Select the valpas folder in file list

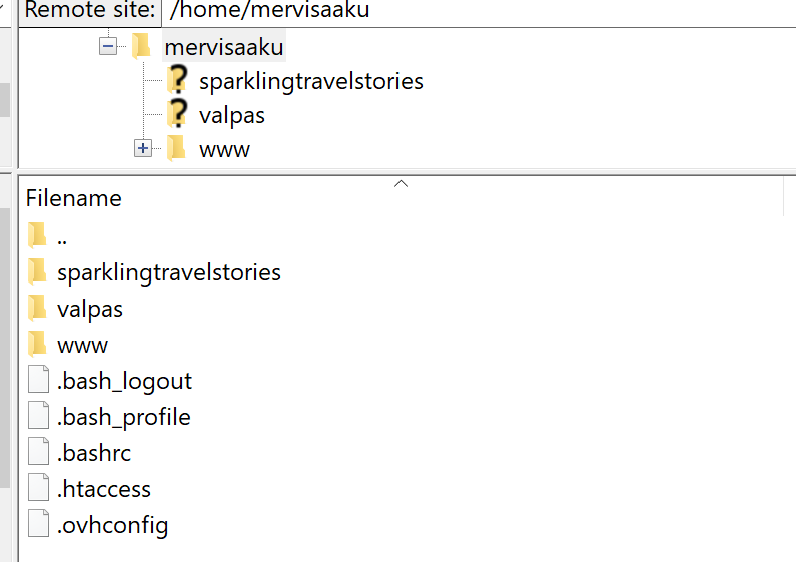pyautogui.click(x=90, y=309)
